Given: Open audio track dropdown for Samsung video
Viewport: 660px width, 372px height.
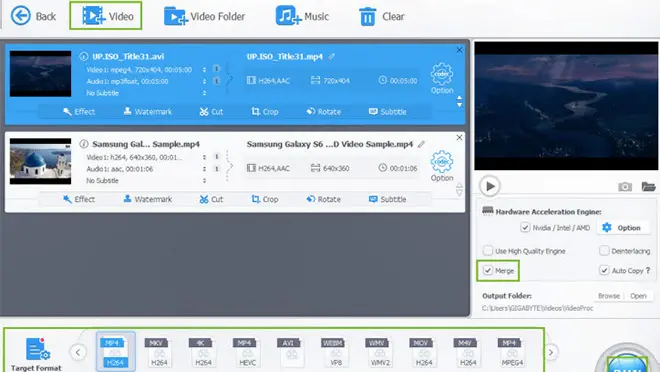Looking at the screenshot, I should tap(205, 169).
